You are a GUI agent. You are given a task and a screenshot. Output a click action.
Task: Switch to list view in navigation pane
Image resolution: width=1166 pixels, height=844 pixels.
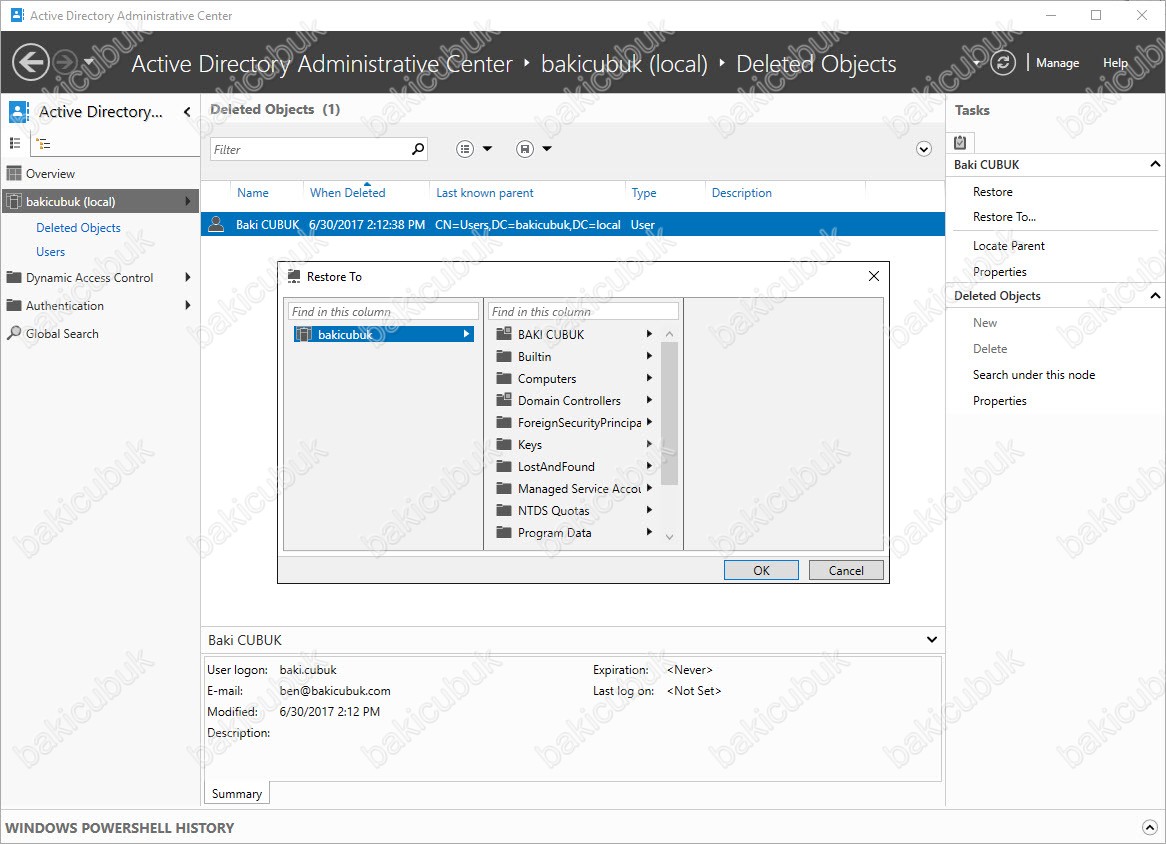(15, 143)
